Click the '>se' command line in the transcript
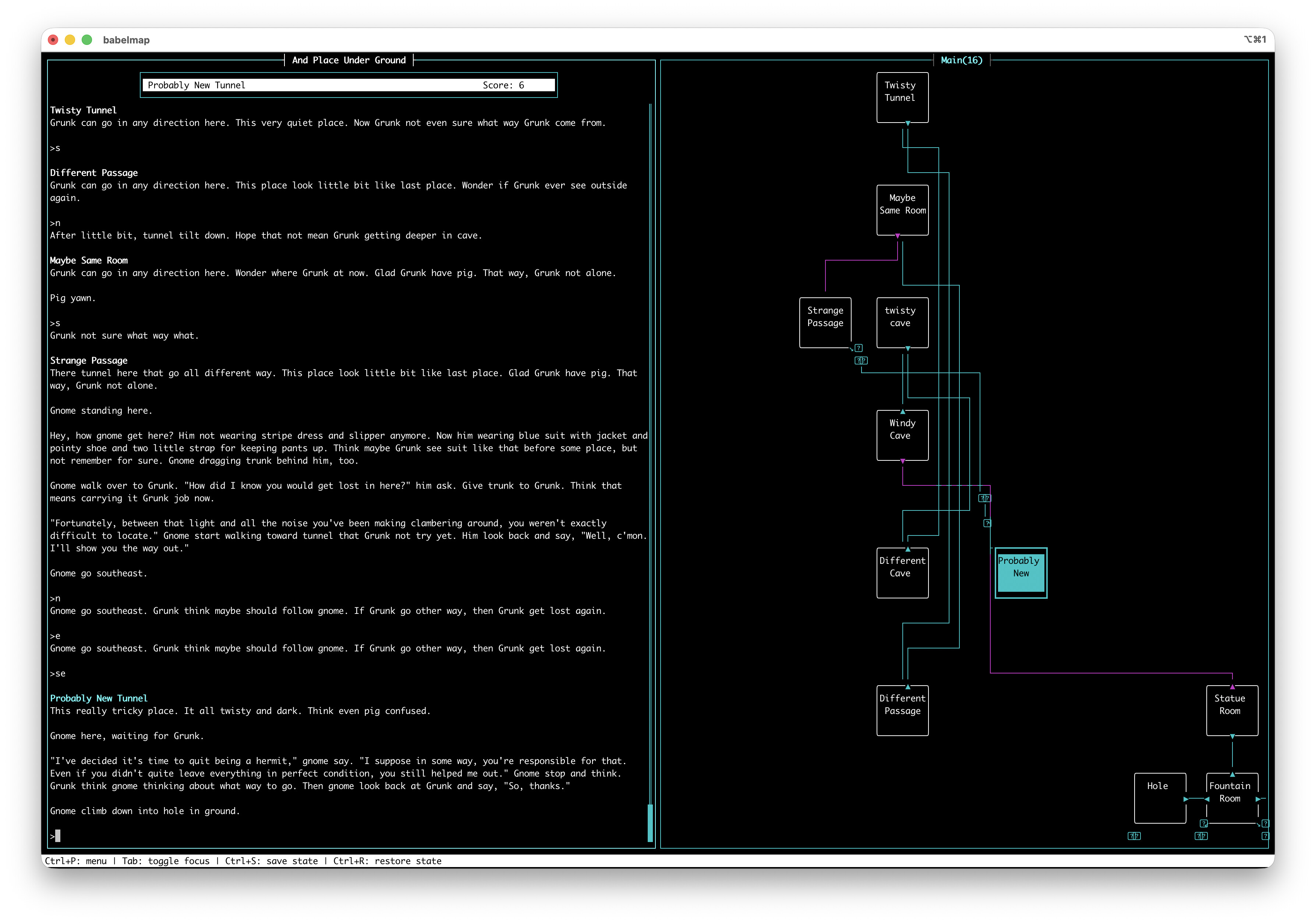Viewport: 1316px width, 923px height. pos(57,673)
